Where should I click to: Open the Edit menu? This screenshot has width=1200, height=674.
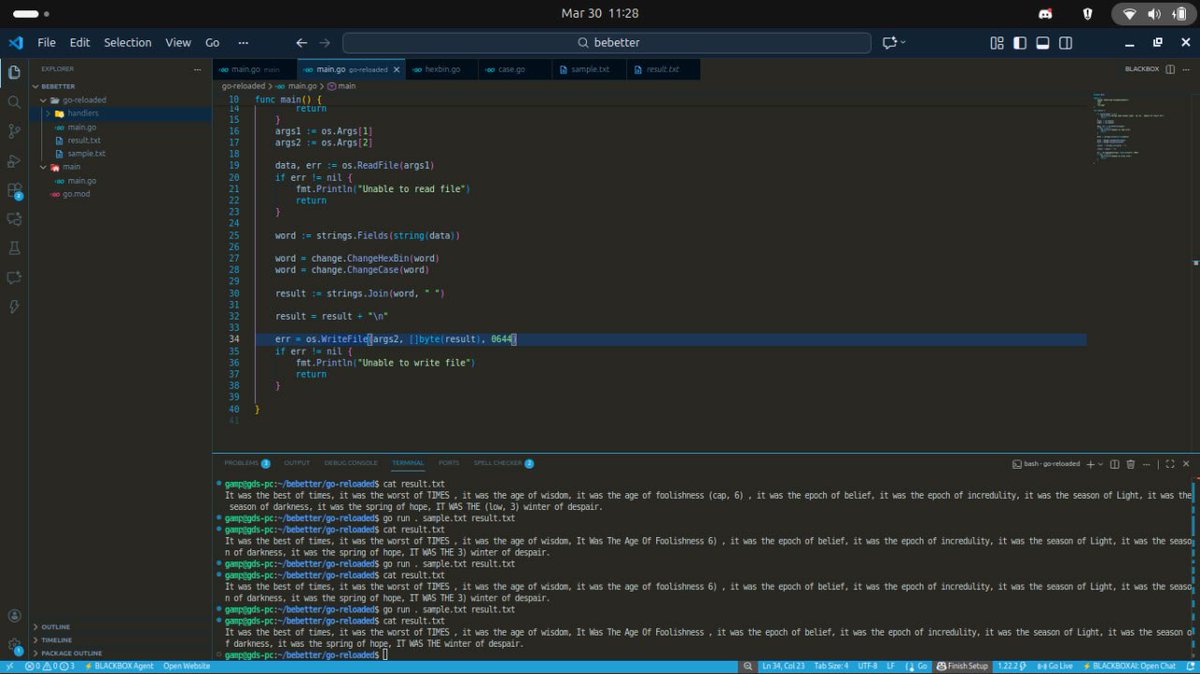click(x=80, y=43)
